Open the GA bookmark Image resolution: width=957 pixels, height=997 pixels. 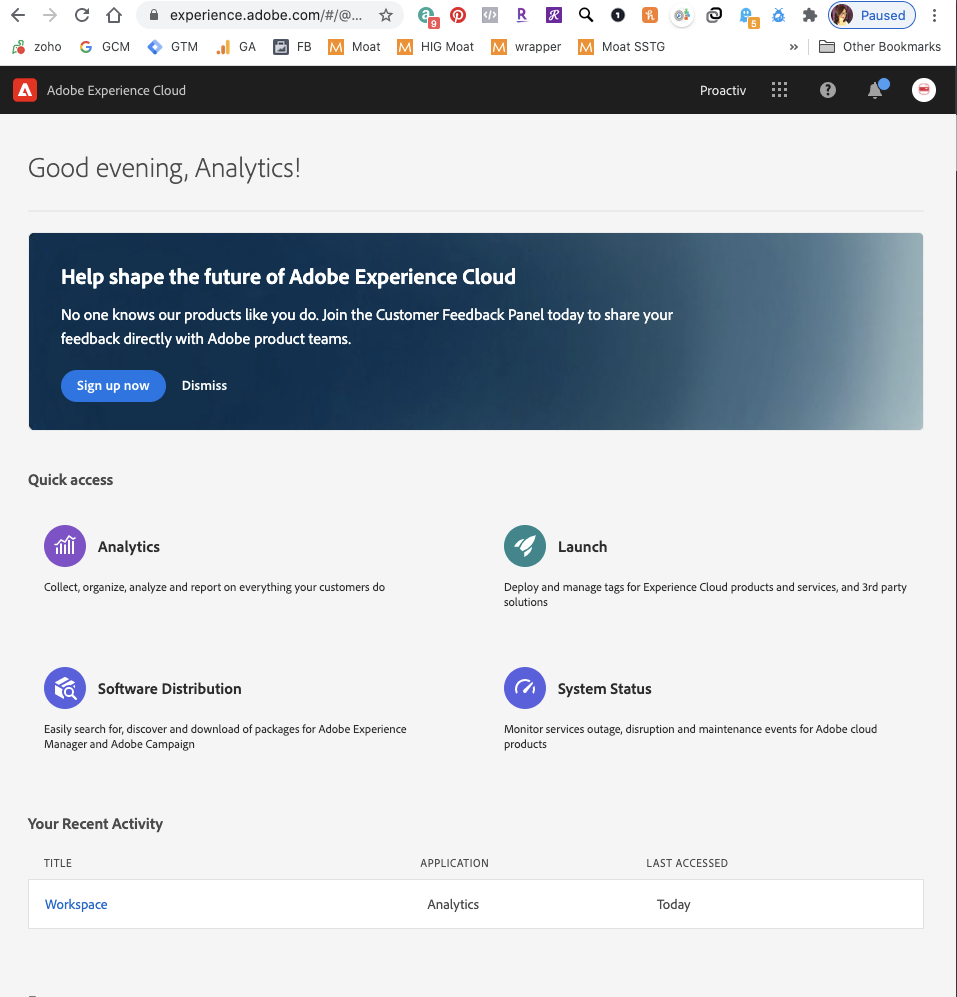235,46
